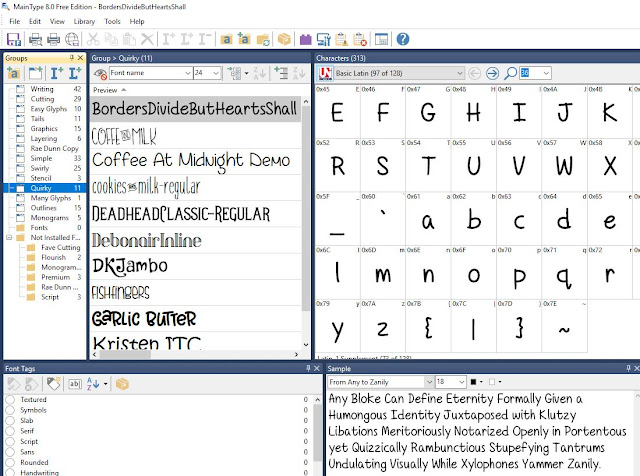This screenshot has height=476, width=640.
Task: Open the grouping options dropdown arrow in font list
Action: coord(247,73)
